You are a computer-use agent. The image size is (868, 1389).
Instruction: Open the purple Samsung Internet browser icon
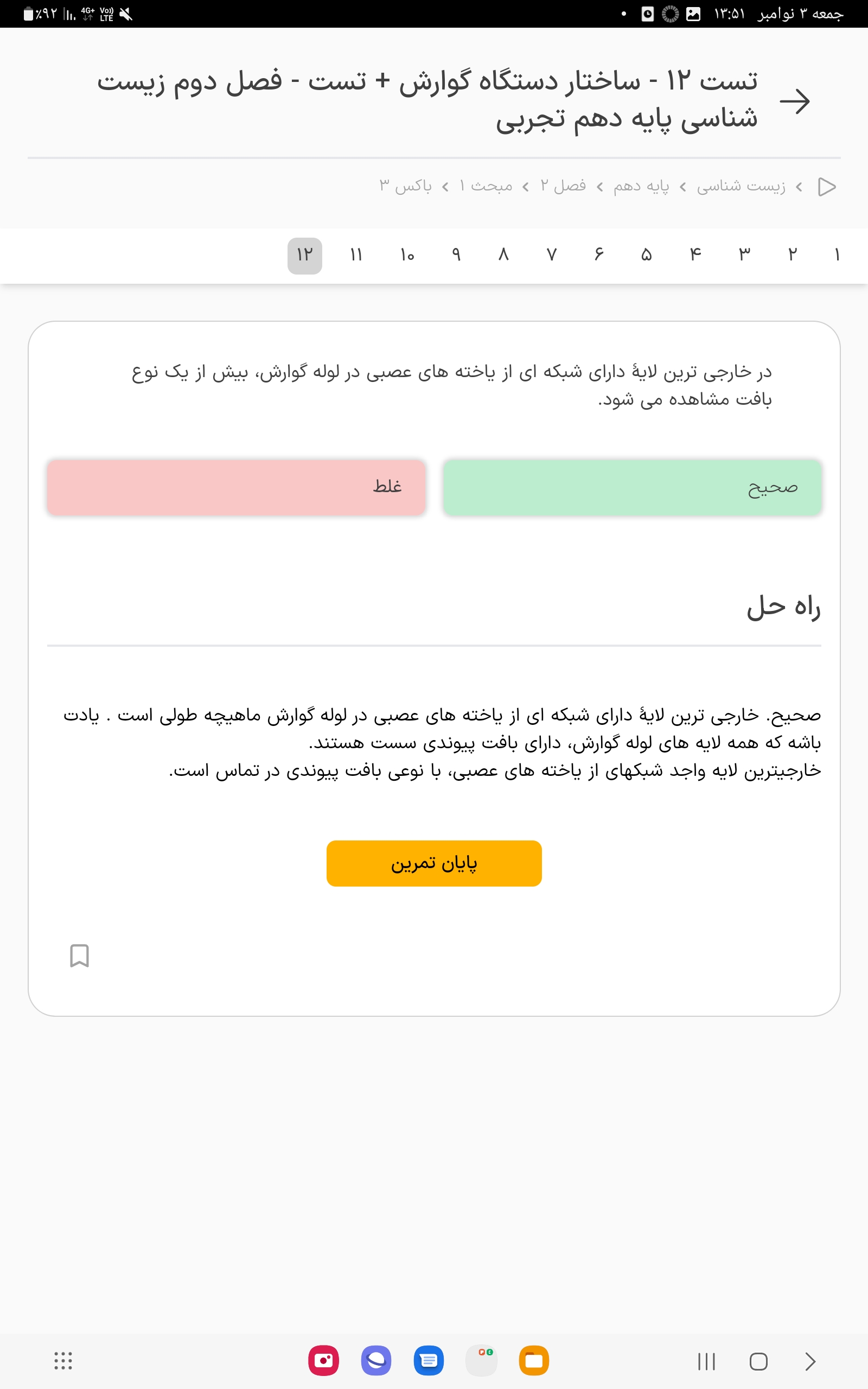pos(376,1360)
